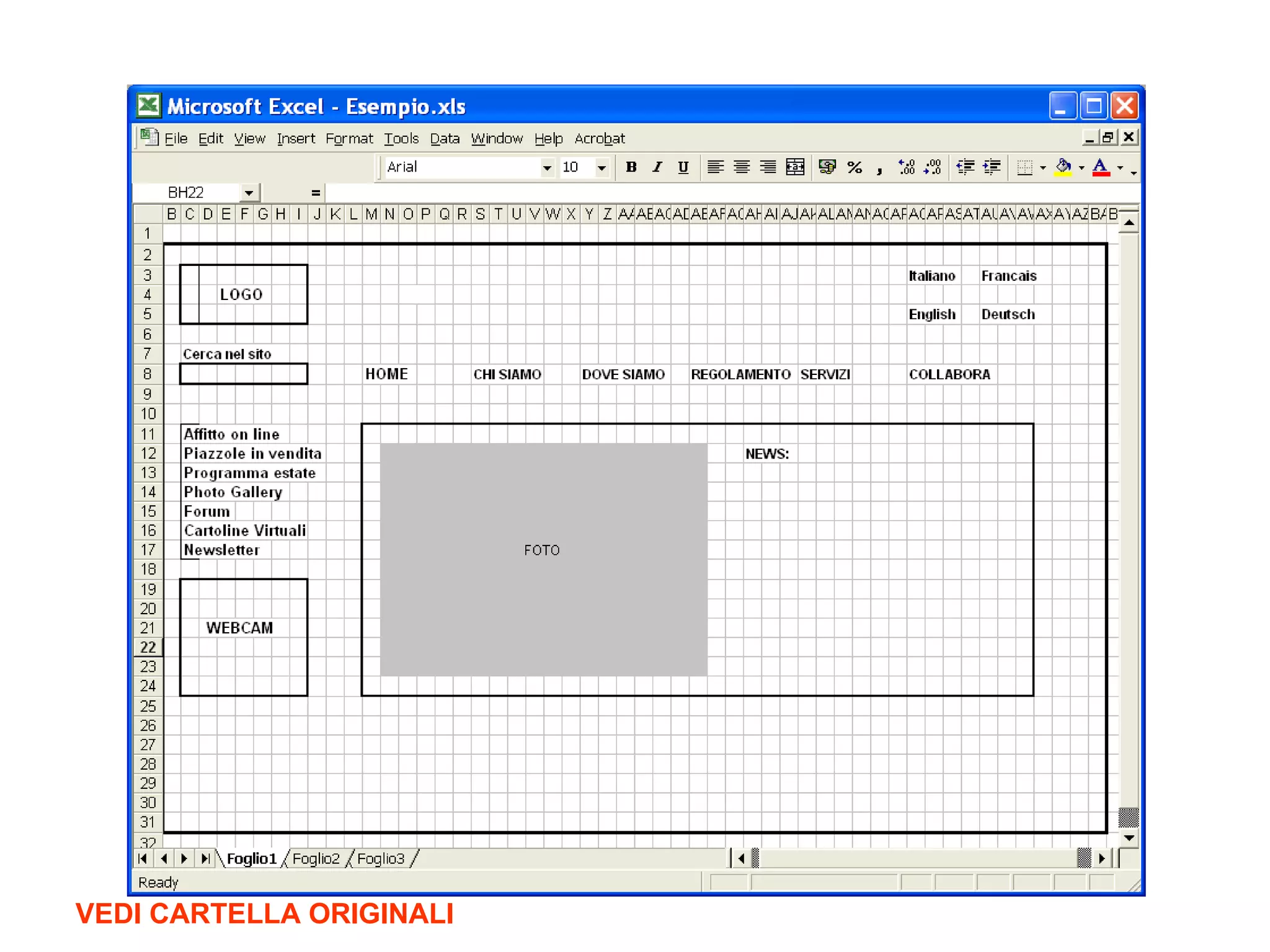1270x952 pixels.
Task: Click the Align Left icon
Action: point(715,167)
